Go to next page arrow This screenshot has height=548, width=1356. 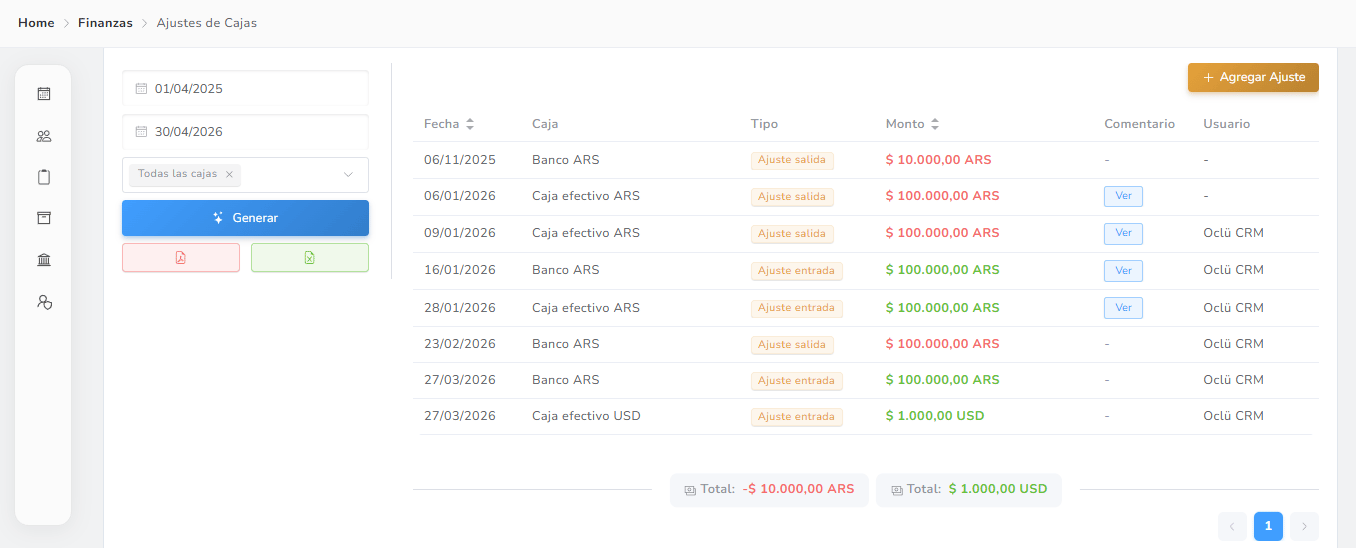[1304, 526]
